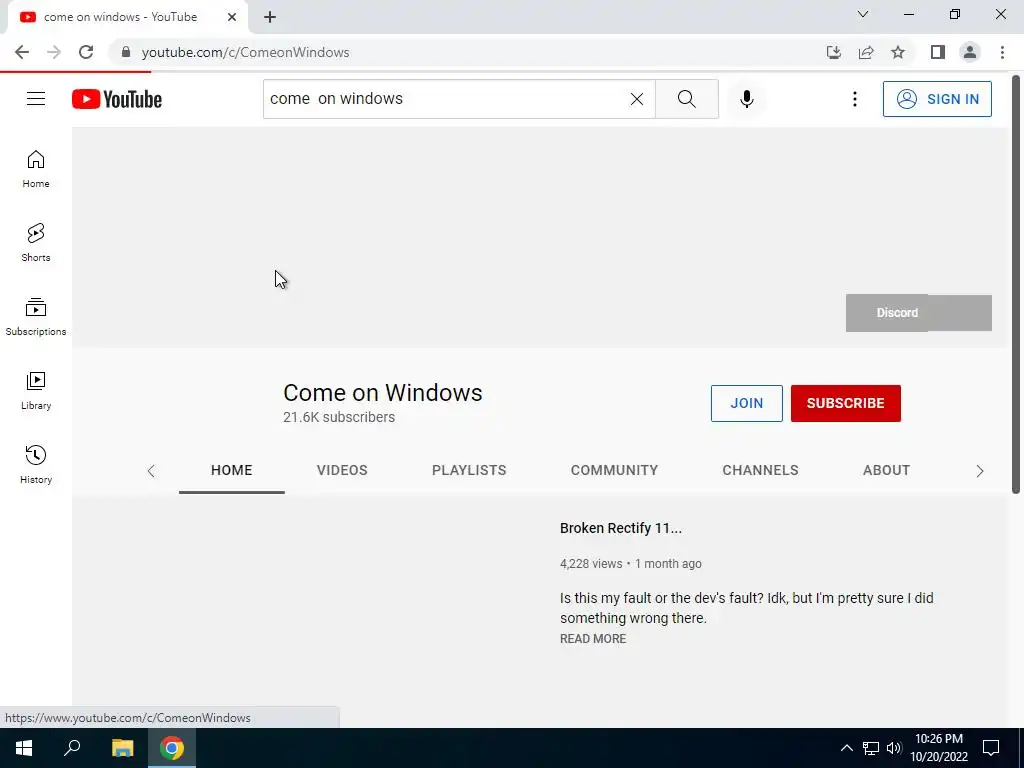Image resolution: width=1024 pixels, height=768 pixels.
Task: Start voice search with the microphone
Action: 746,99
